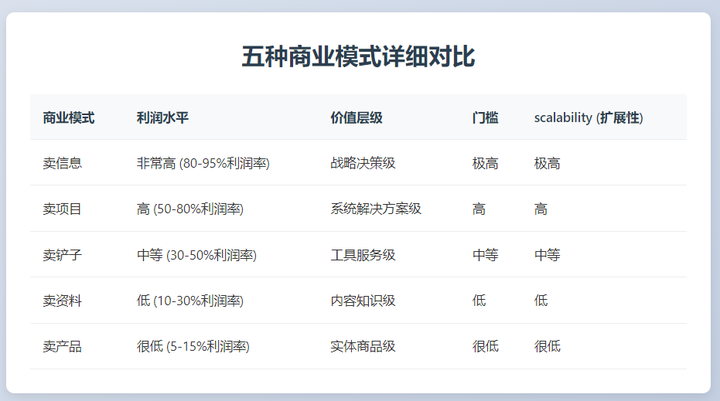Select 卖产品 row's 门槛 value 很低
This screenshot has width=720, height=401.
point(485,346)
